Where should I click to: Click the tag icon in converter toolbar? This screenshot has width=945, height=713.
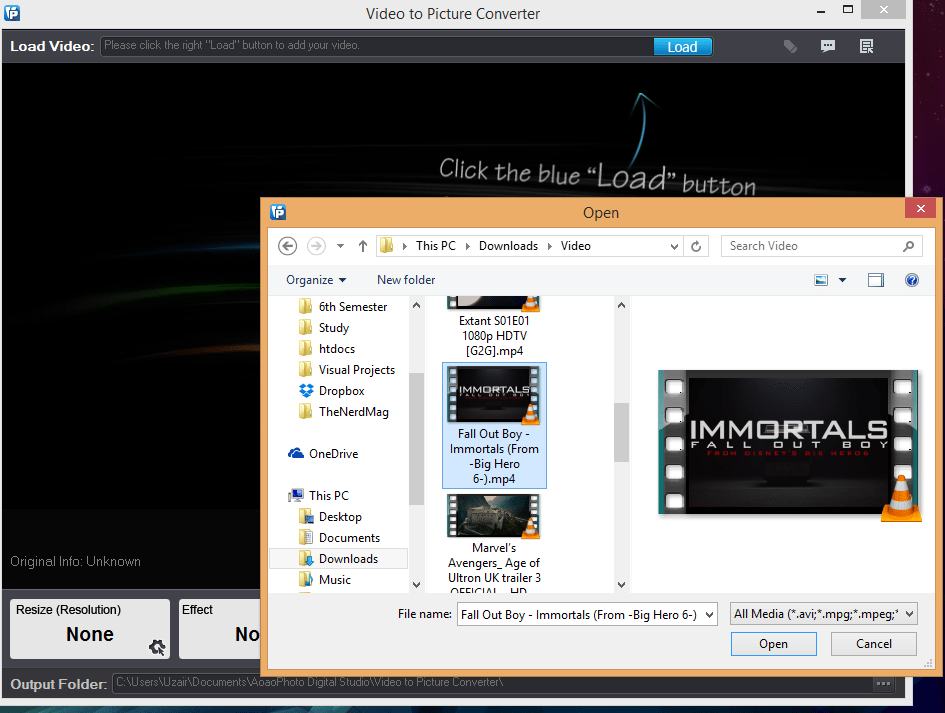[790, 46]
